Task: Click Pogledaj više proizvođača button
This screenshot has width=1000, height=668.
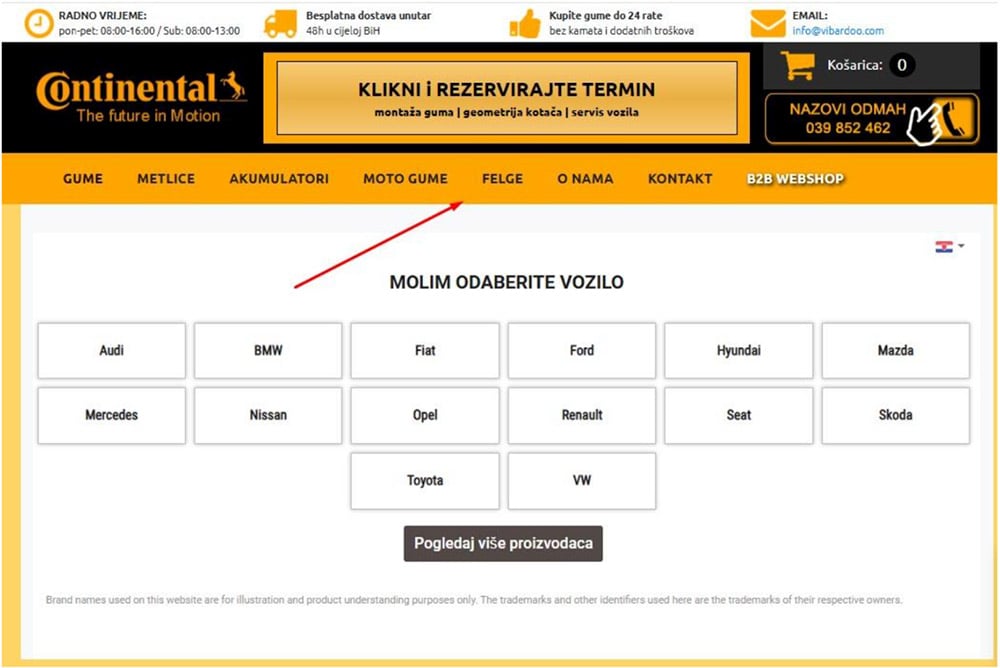Action: [503, 544]
